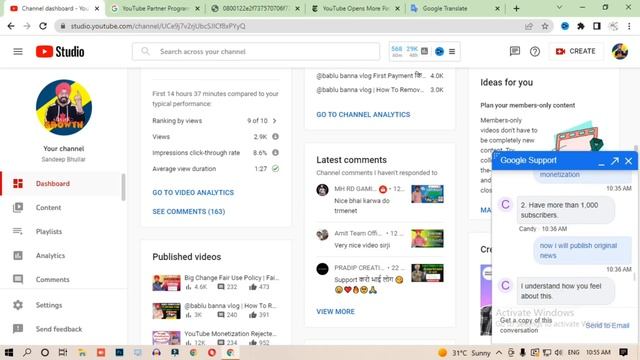Image resolution: width=640 pixels, height=360 pixels.
Task: Open the hamburger navigation menu
Action: tap(18, 51)
